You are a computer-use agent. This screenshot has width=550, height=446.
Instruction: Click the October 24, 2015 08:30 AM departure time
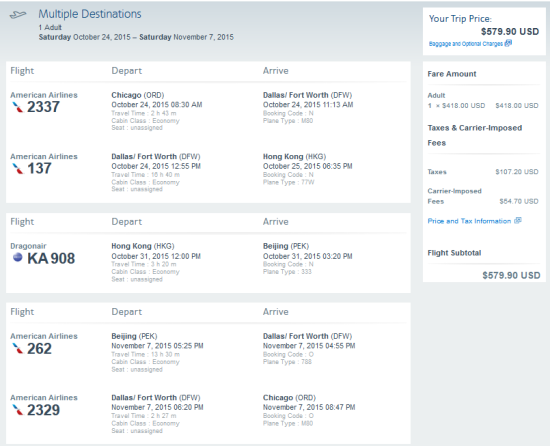click(157, 104)
